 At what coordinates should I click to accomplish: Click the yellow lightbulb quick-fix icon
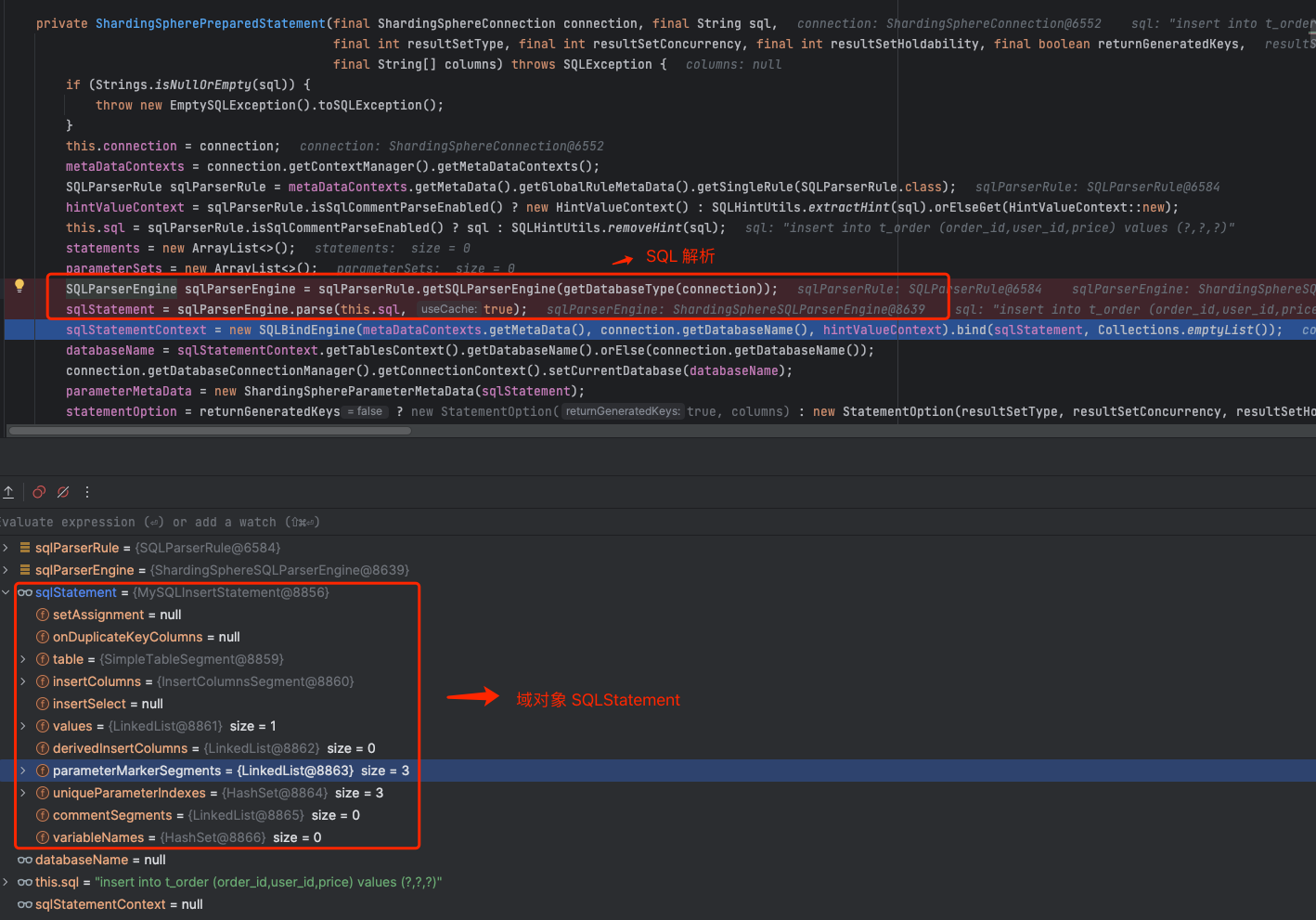tap(19, 286)
